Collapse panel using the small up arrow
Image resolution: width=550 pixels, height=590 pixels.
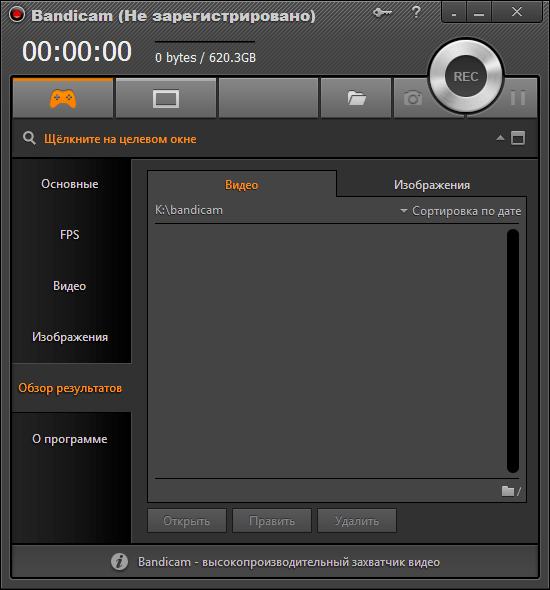[x=500, y=138]
